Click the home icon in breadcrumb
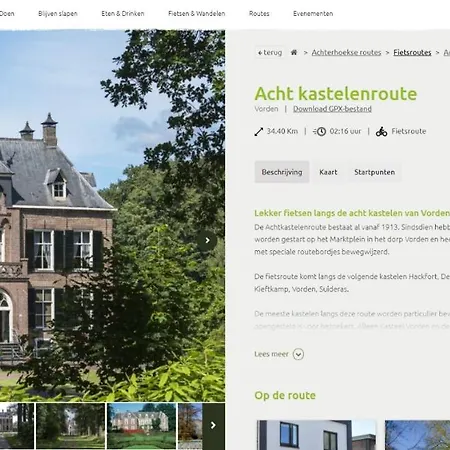This screenshot has height=450, width=450. pos(294,52)
